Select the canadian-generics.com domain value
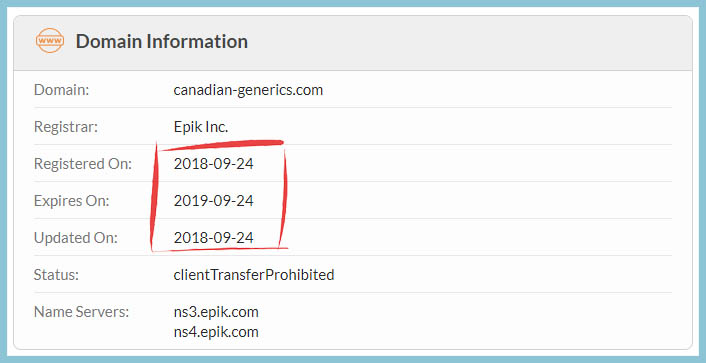This screenshot has width=706, height=363. (x=248, y=90)
